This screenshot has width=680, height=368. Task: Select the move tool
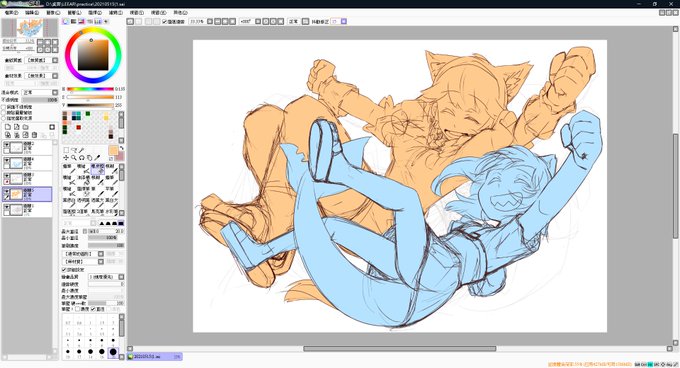(x=66, y=158)
